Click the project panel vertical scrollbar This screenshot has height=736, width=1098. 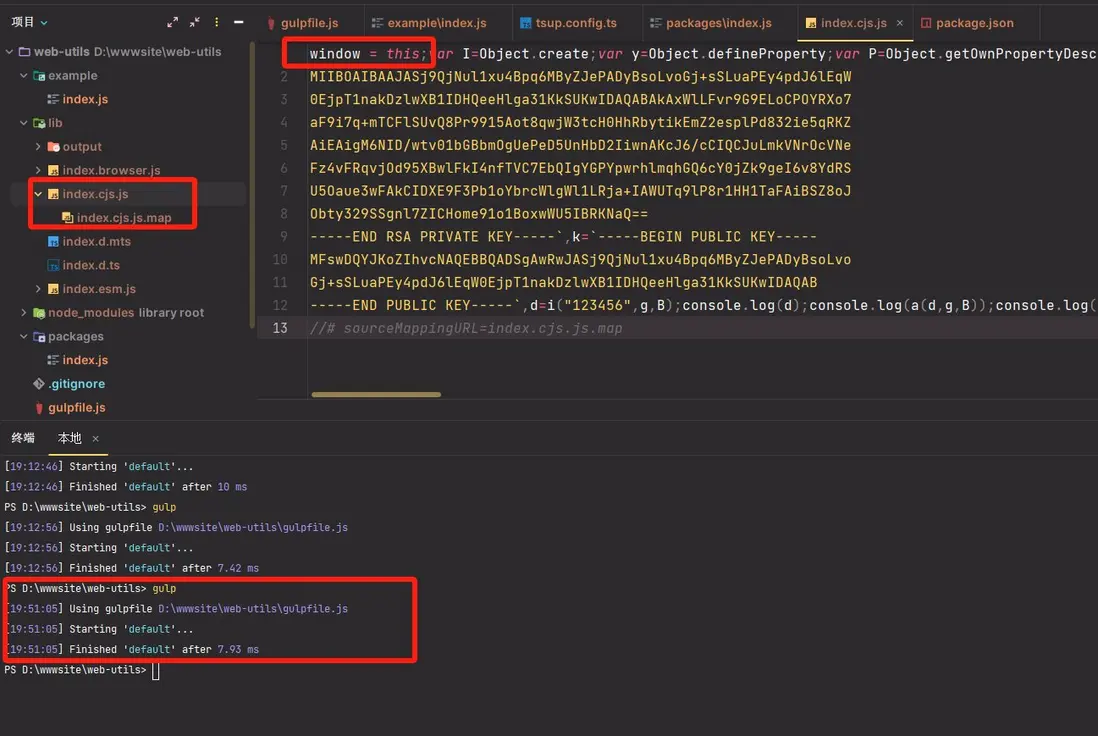point(252,186)
